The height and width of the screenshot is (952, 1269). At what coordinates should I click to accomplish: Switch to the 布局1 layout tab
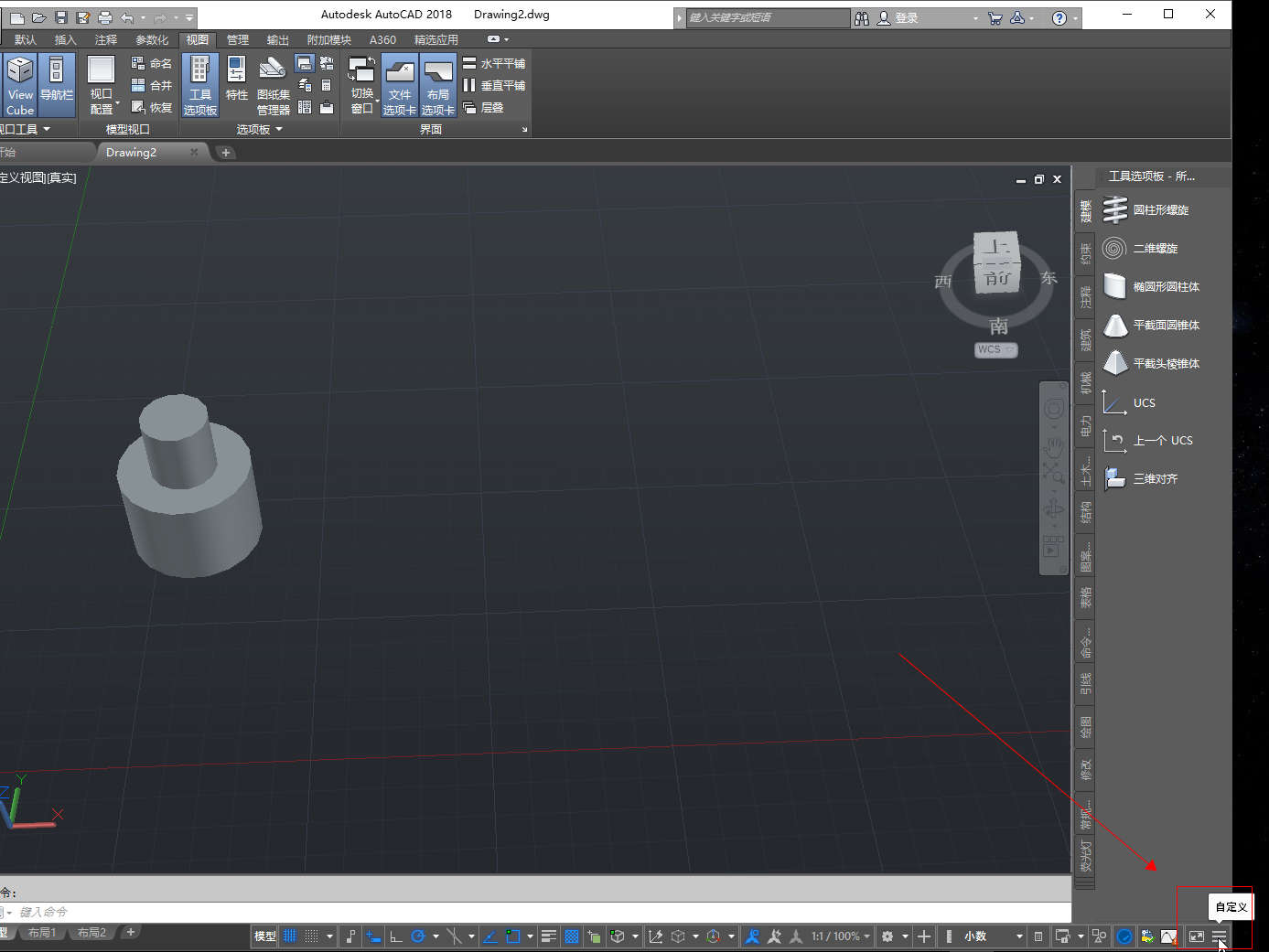point(42,933)
